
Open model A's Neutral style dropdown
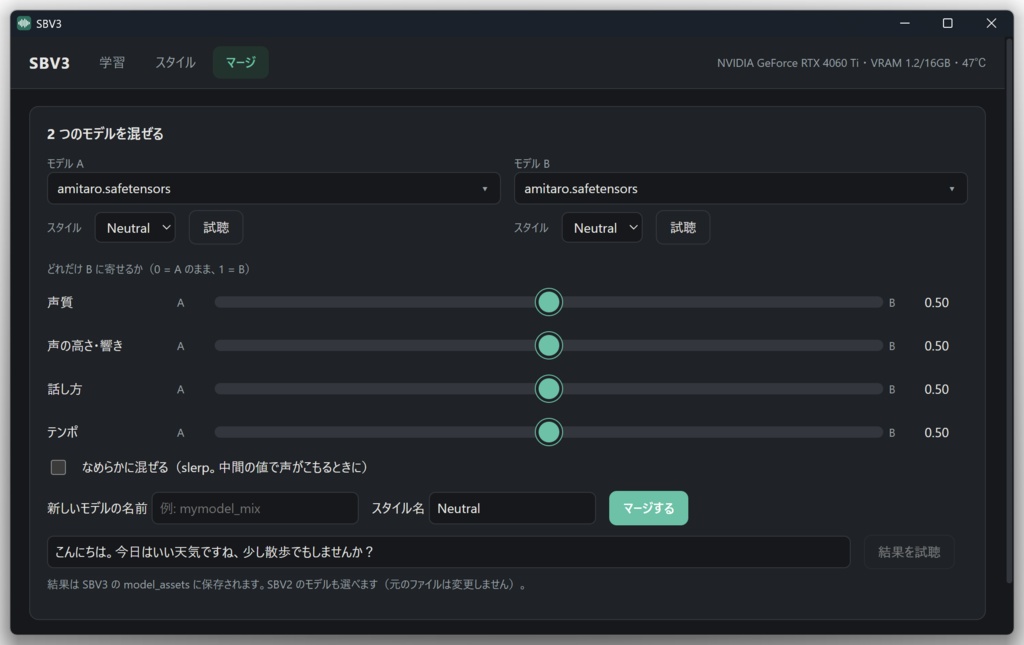(x=135, y=228)
